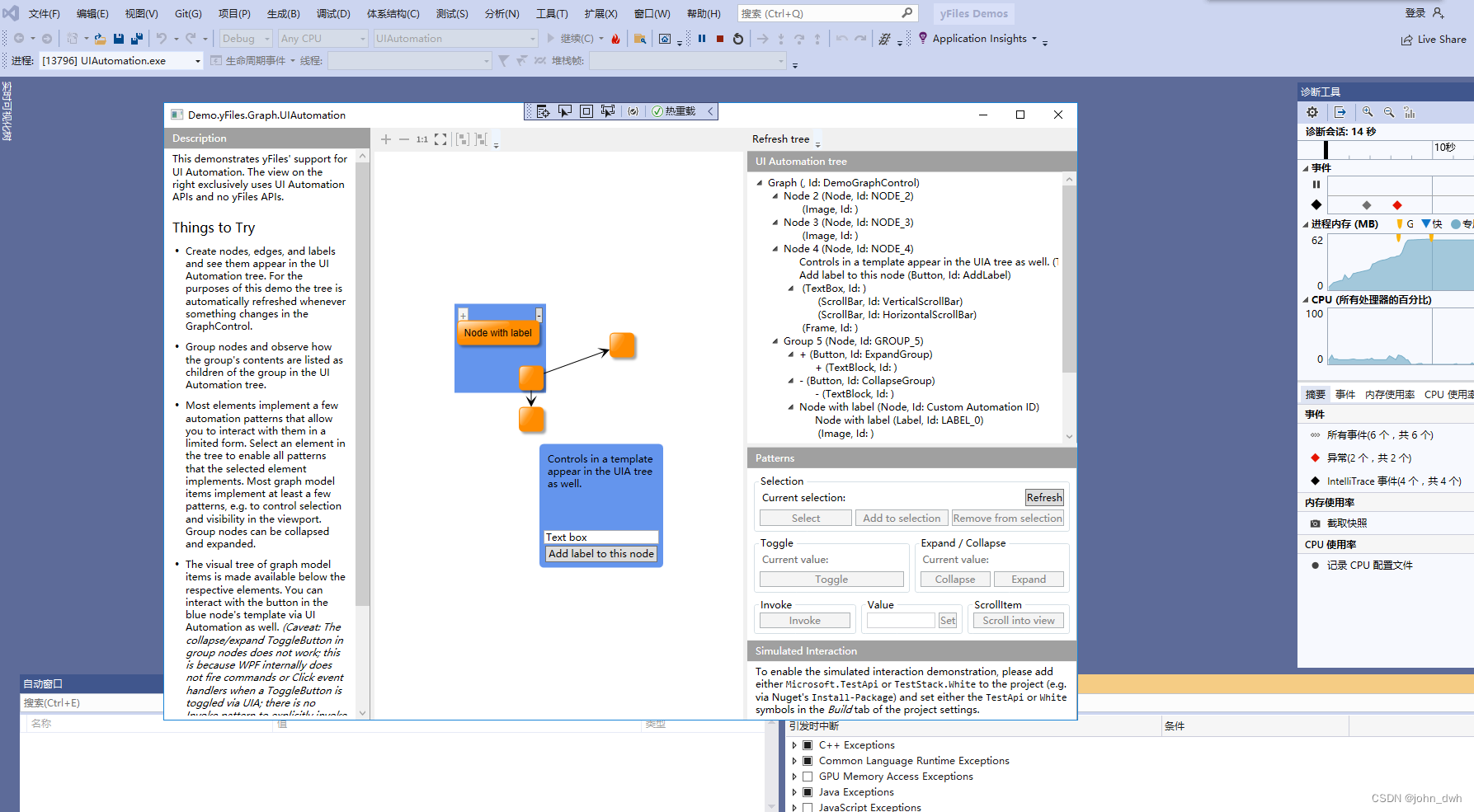Click the Open File icon in toolbar

point(100,39)
